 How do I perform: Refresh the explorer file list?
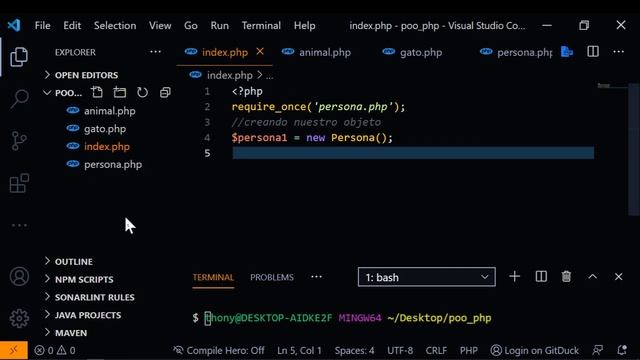tap(142, 92)
